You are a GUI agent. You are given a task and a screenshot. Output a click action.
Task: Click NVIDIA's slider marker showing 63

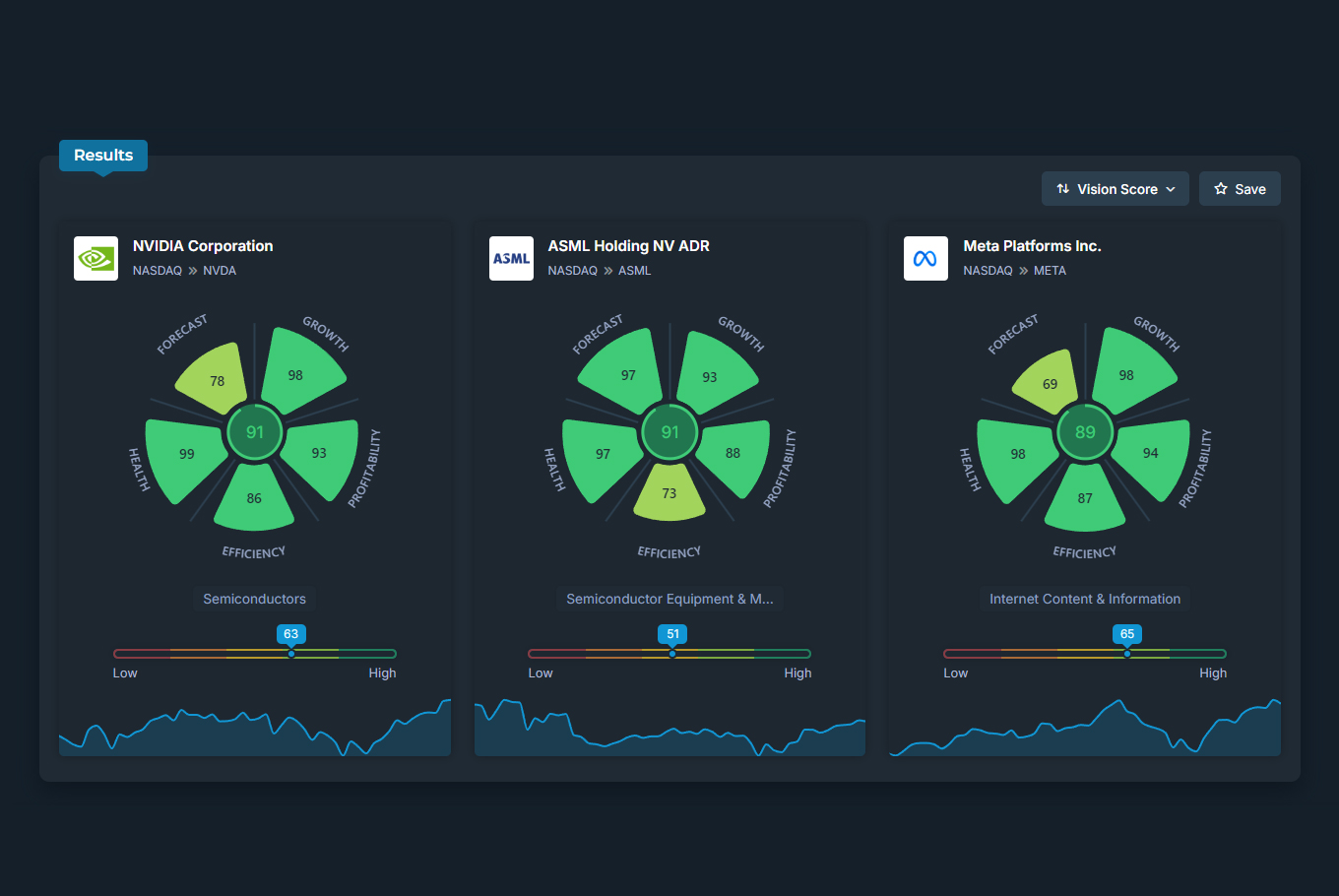(x=290, y=634)
